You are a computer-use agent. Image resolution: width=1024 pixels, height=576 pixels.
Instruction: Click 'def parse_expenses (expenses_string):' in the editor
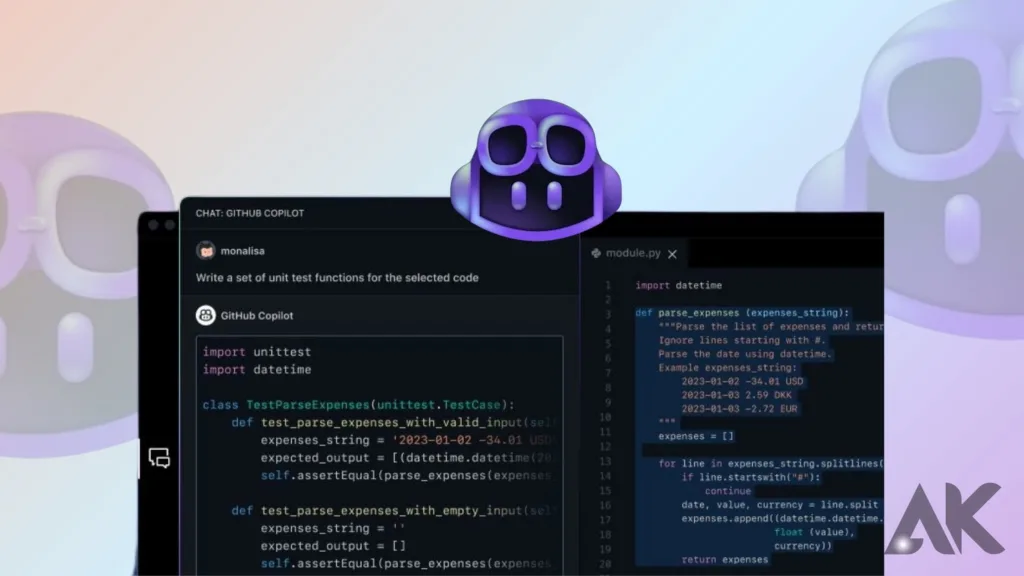point(743,313)
